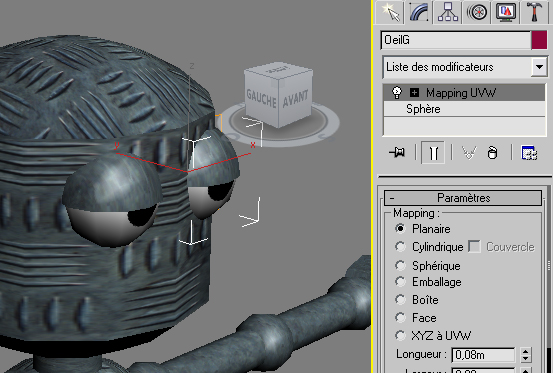
Task: Click the OeilG object color swatch
Action: coord(539,40)
